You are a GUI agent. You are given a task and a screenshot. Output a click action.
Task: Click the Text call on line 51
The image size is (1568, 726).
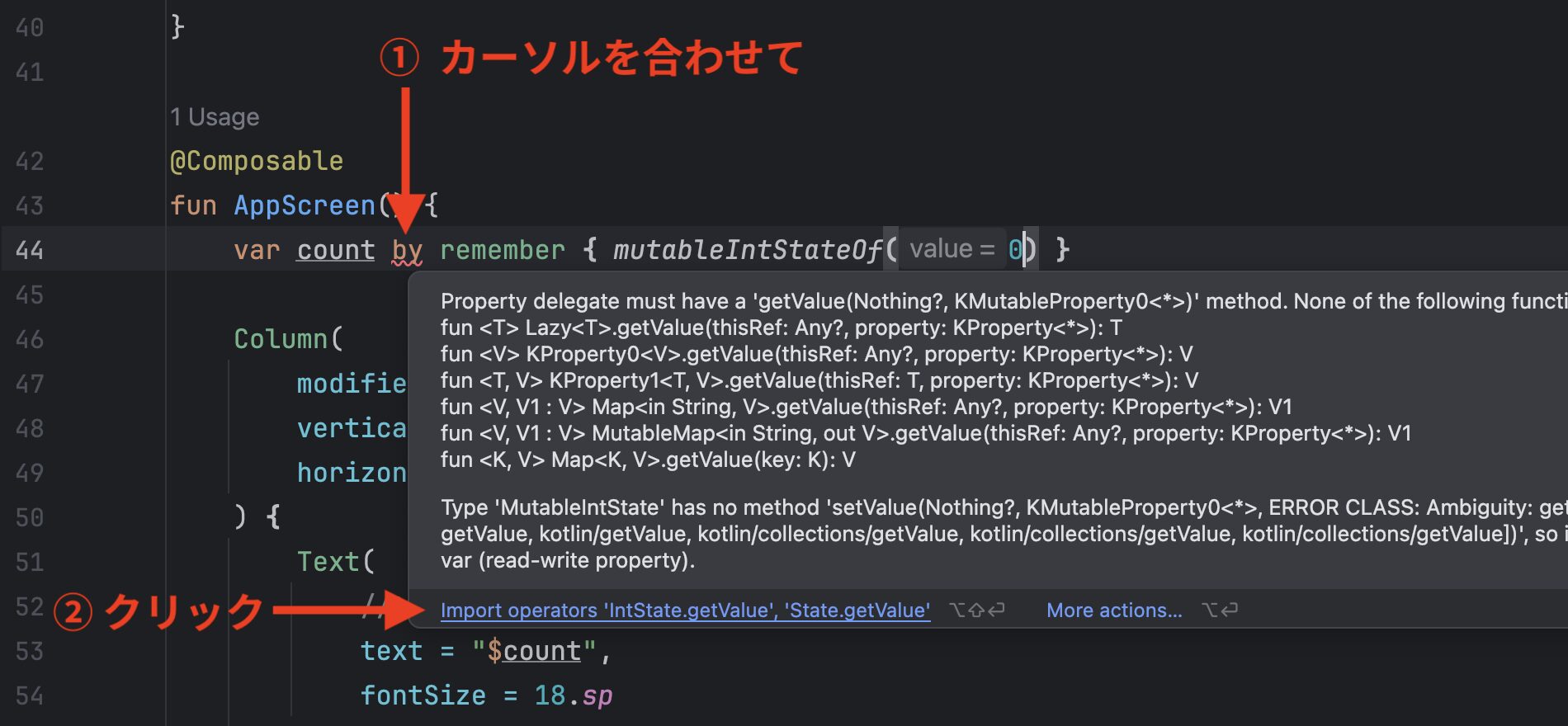328,562
